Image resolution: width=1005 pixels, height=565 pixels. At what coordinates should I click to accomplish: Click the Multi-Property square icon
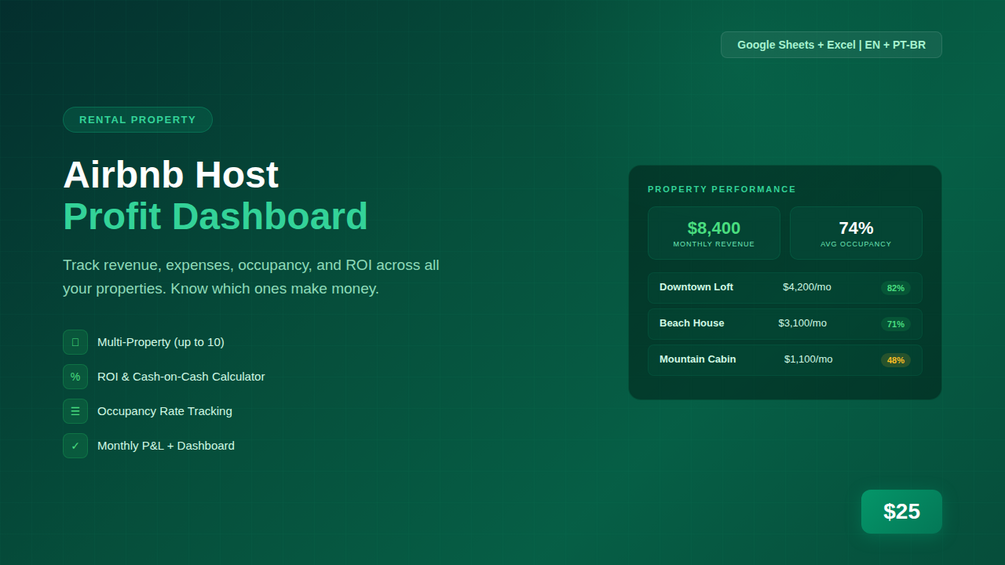[x=75, y=342]
